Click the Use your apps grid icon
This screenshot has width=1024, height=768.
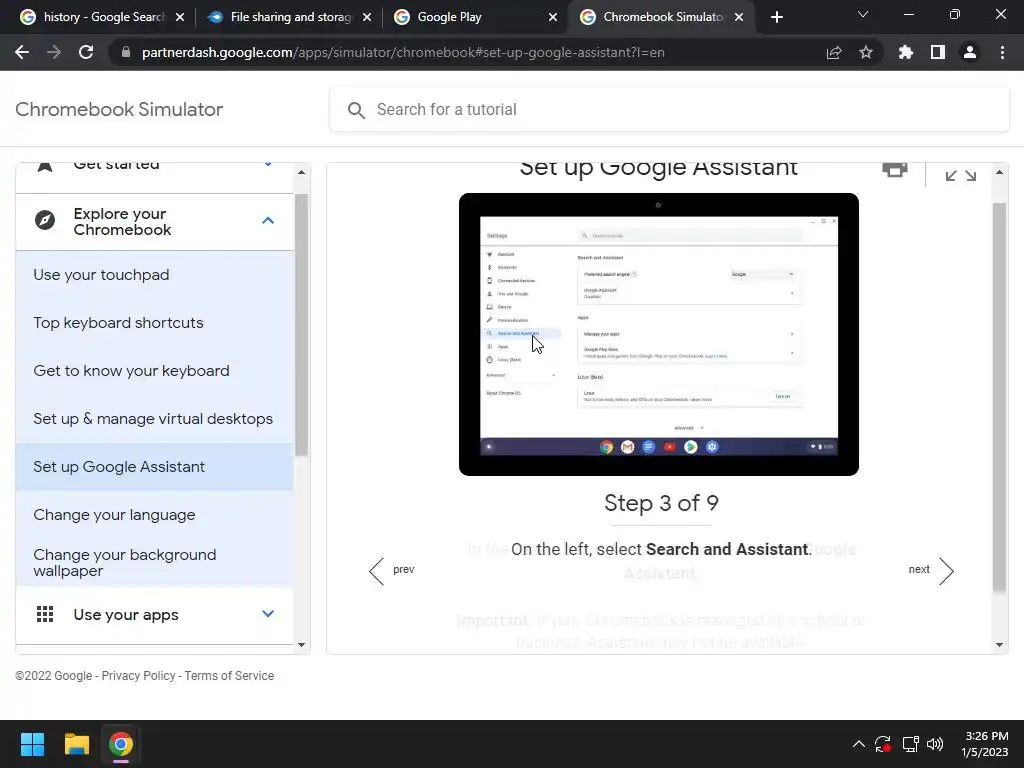coord(45,614)
